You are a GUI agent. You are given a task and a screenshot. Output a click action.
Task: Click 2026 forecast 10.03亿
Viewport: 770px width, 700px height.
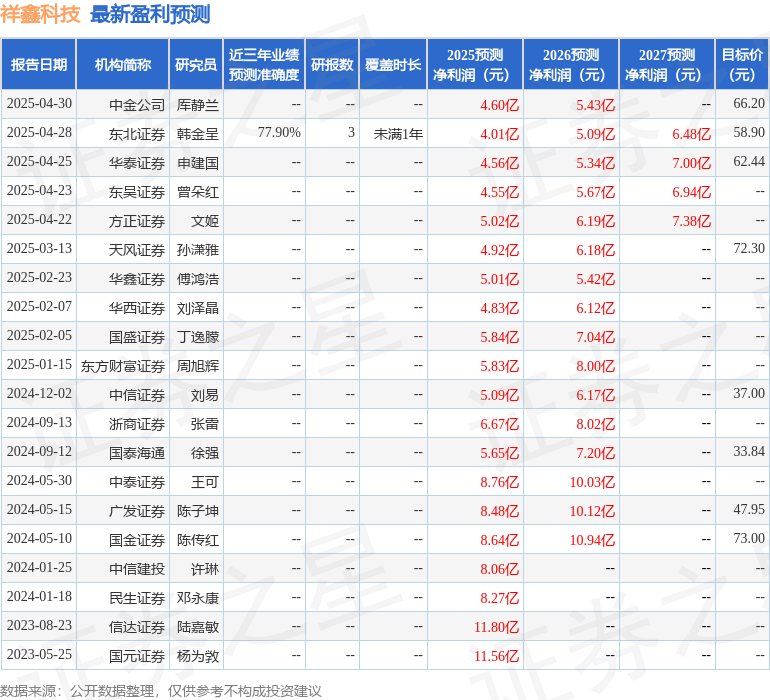click(x=592, y=481)
